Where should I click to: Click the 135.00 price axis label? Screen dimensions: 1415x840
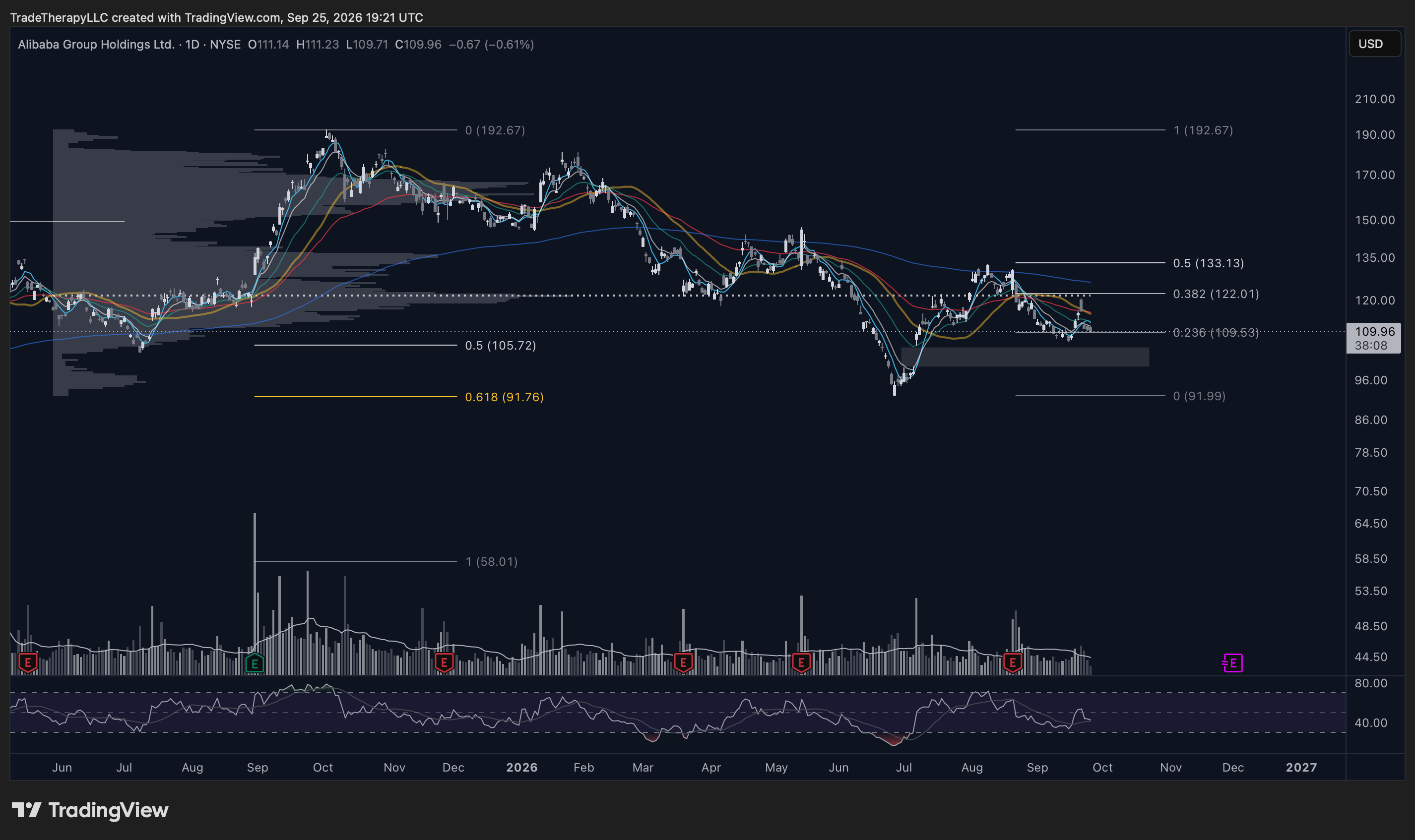[x=1375, y=257]
